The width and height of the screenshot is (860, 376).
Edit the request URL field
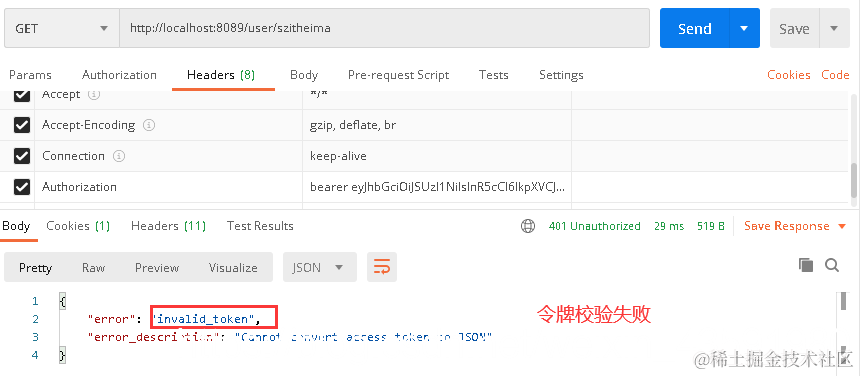pos(384,28)
